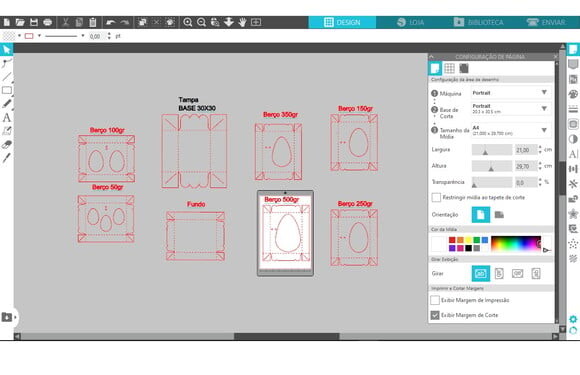
Task: Click the Print icon in toolbar
Action: [x=47, y=22]
